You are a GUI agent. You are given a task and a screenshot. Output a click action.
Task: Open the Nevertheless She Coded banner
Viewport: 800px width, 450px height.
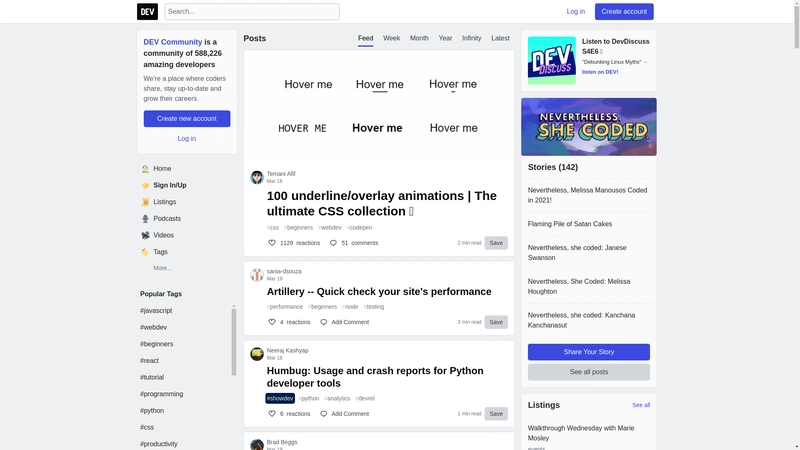click(x=589, y=127)
